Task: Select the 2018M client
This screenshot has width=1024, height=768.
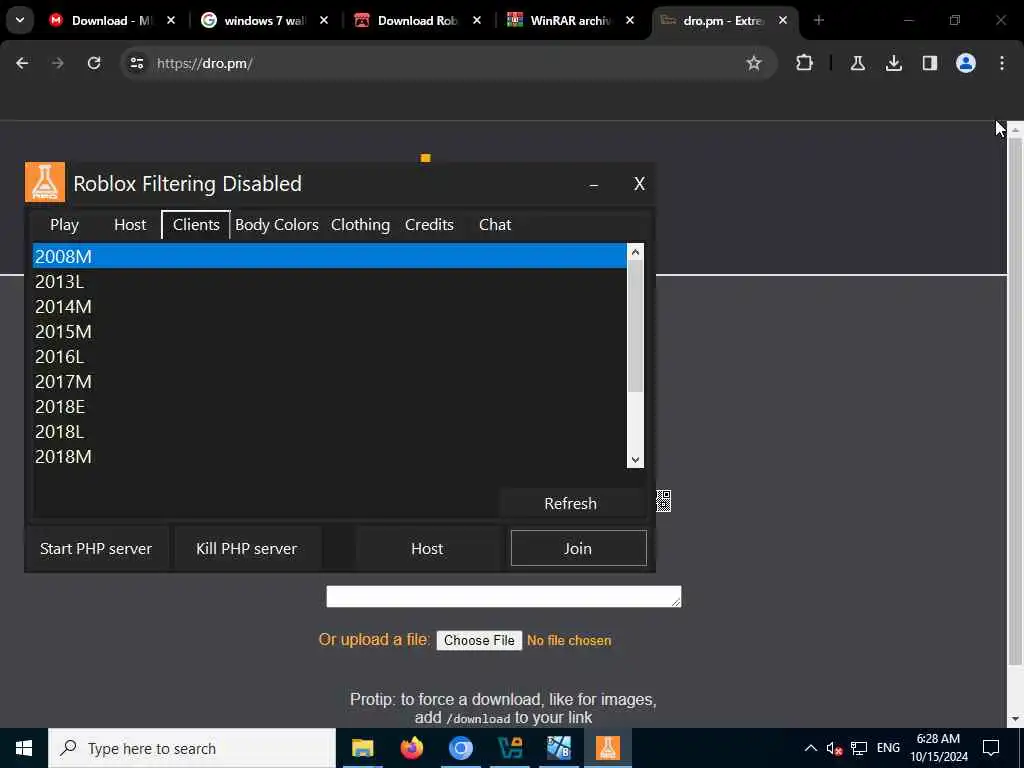Action: click(x=330, y=456)
